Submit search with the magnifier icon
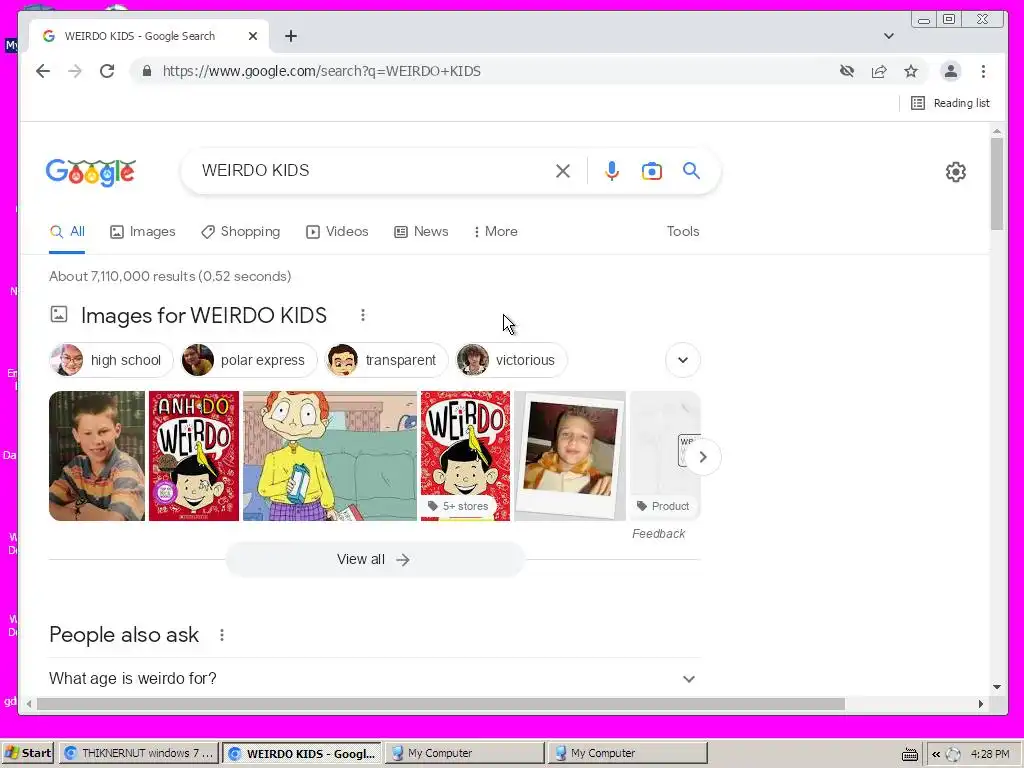The height and width of the screenshot is (768, 1024). 692,170
